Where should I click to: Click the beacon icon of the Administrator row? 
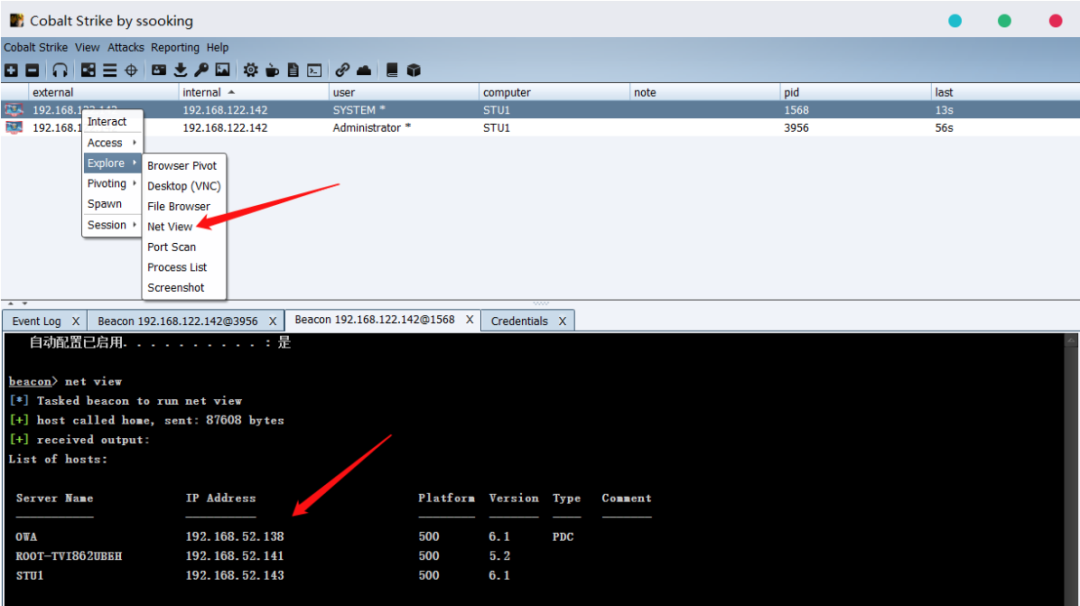14,127
